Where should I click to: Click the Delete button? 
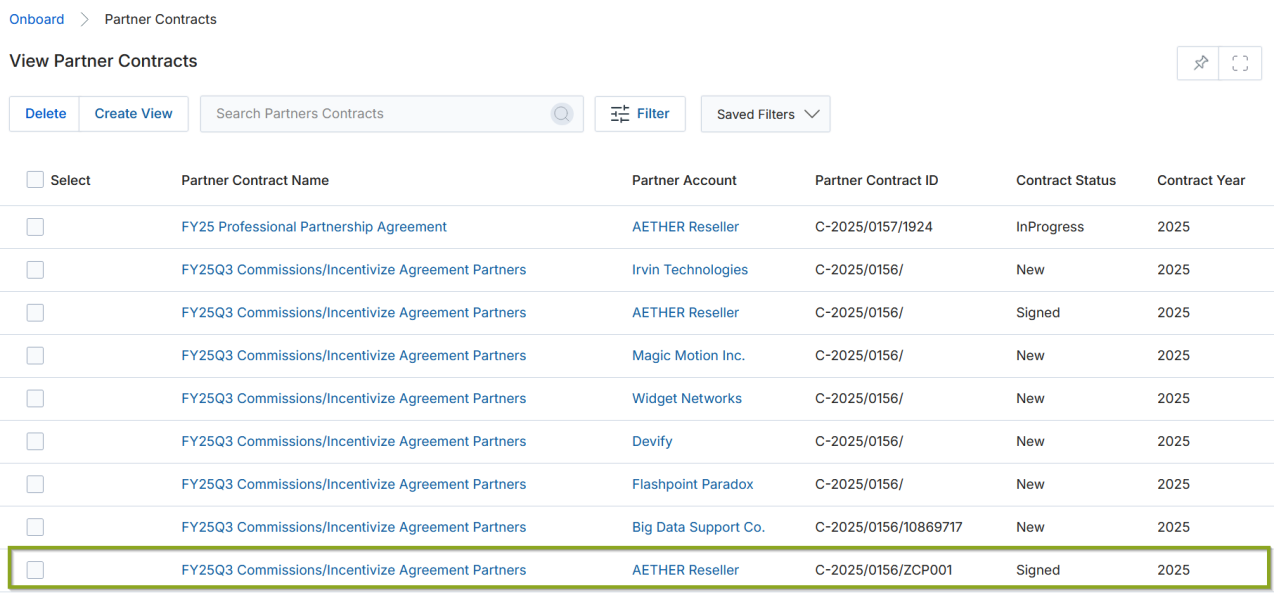tap(45, 114)
